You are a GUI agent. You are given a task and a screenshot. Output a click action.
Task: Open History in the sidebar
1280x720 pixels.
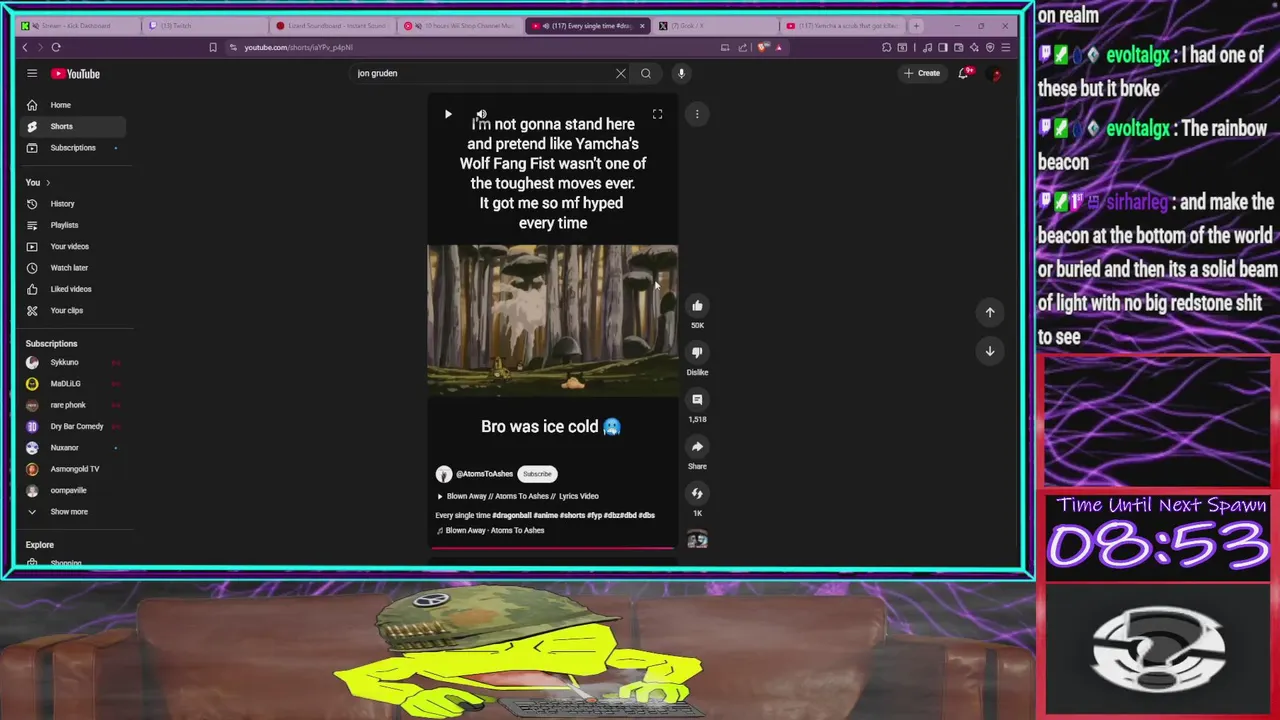point(72,204)
